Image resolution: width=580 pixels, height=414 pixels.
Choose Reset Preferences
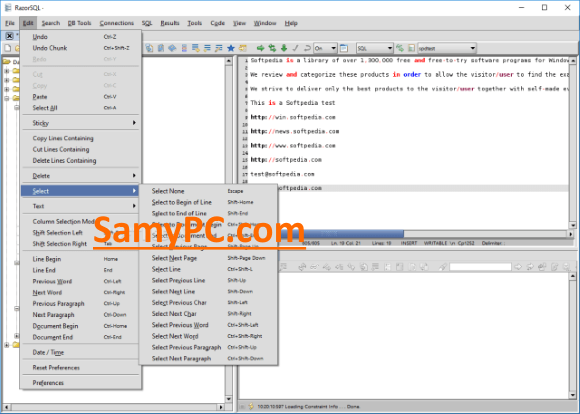click(80, 367)
